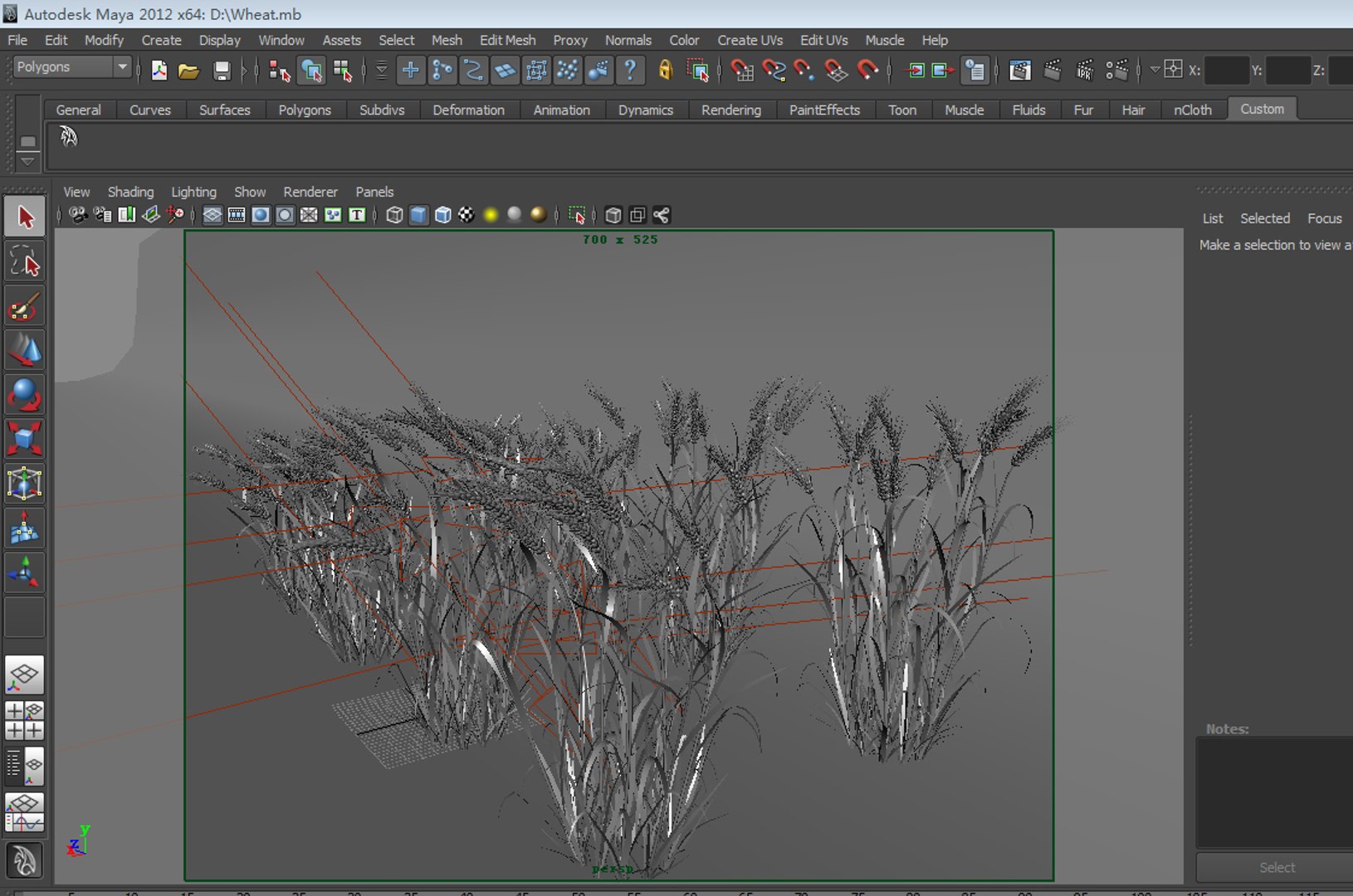Switch to four-view layout icon
This screenshot has height=896, width=1353.
(x=25, y=720)
